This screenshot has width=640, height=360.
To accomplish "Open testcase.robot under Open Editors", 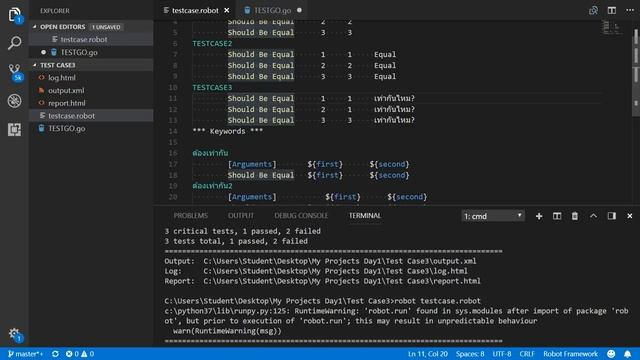I will click(84, 39).
